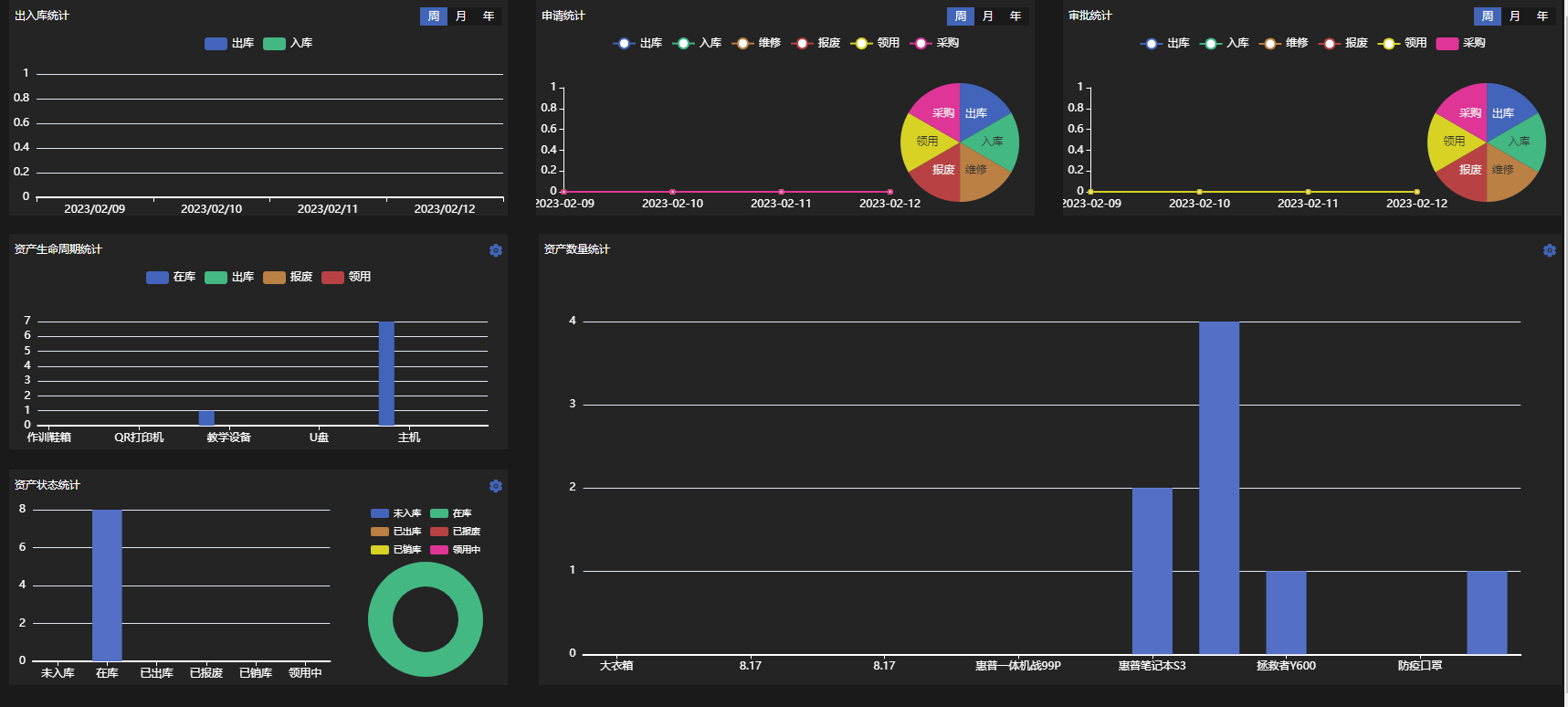This screenshot has height=707, width=1568.
Task: Switch 审批统计 panel to 周 view
Action: click(x=1488, y=16)
